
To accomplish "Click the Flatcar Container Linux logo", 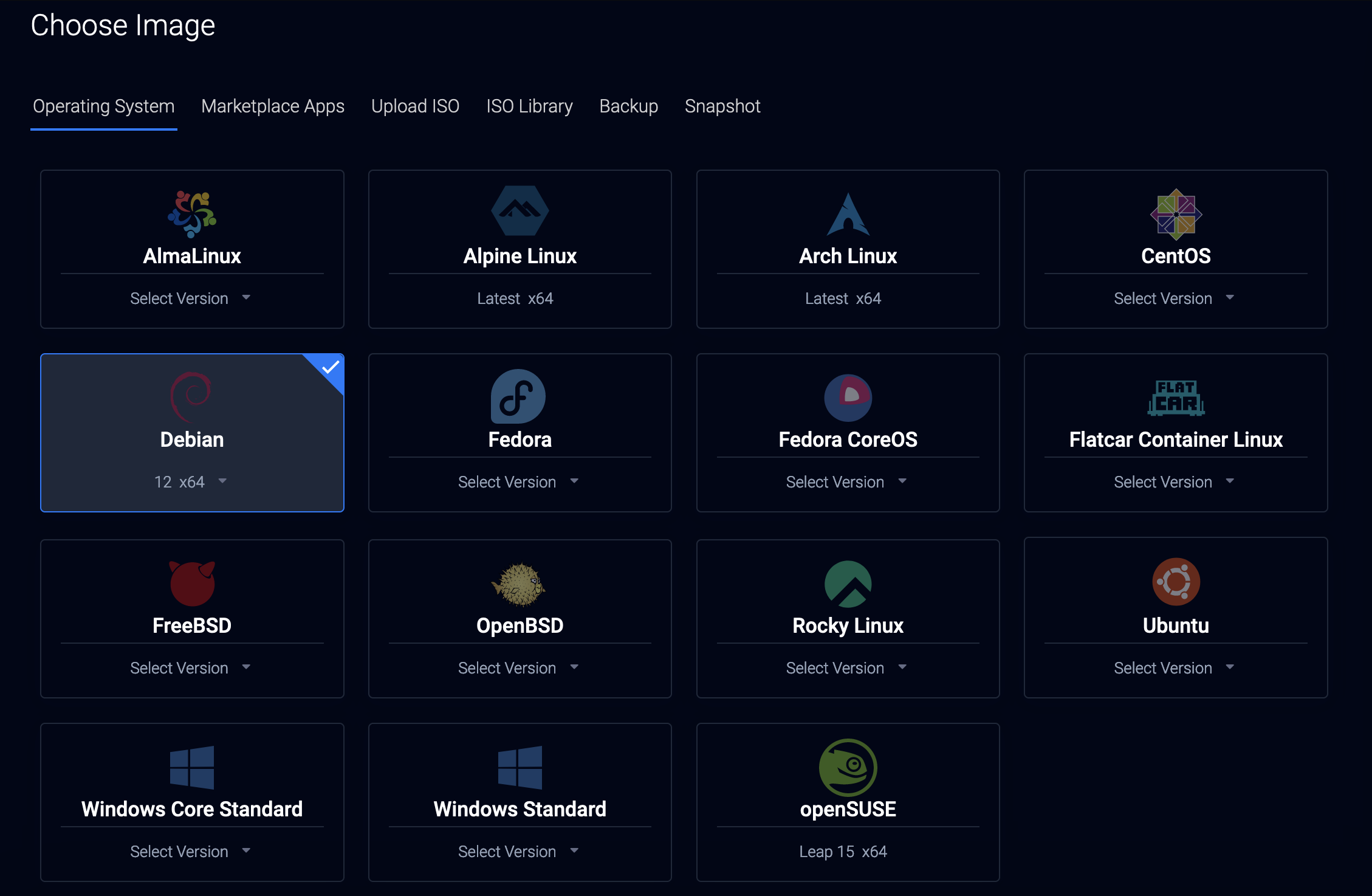I will point(1176,398).
